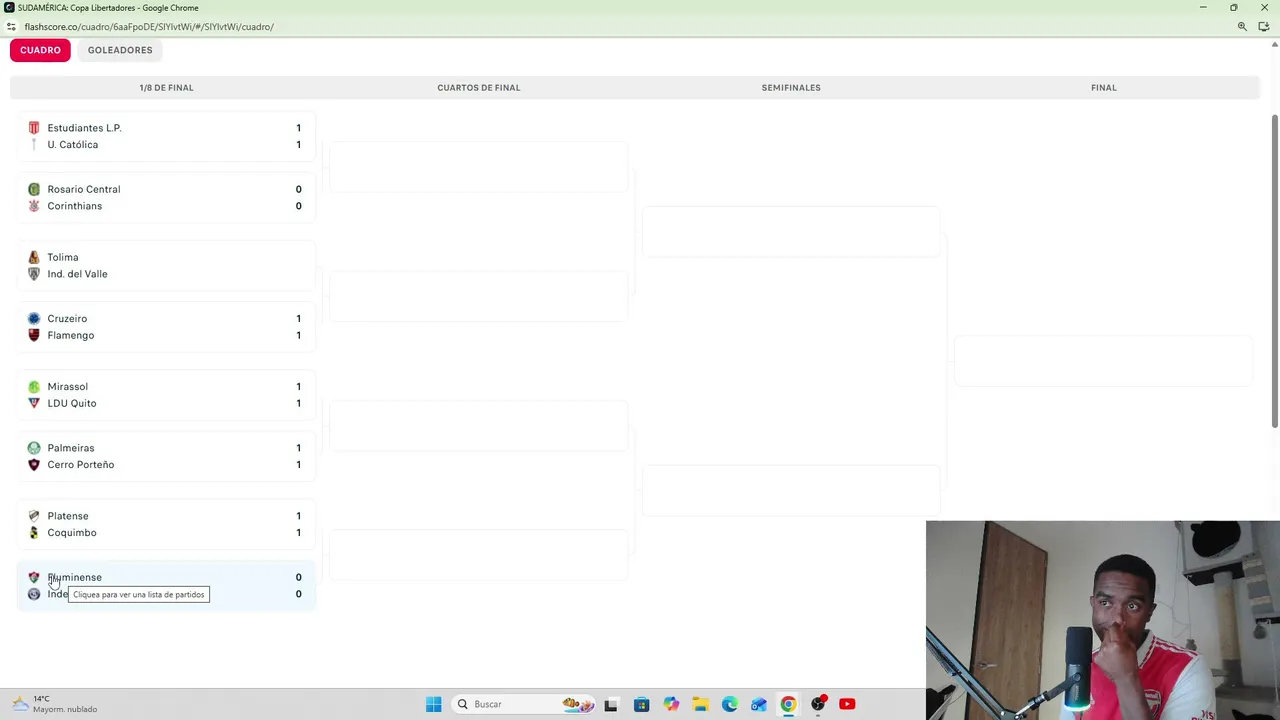The height and width of the screenshot is (720, 1280).
Task: Click the Semifinales column header
Action: (x=791, y=88)
